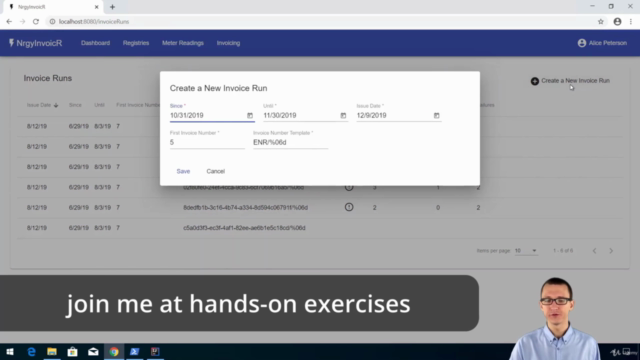Focus the Until date field

click(300, 116)
